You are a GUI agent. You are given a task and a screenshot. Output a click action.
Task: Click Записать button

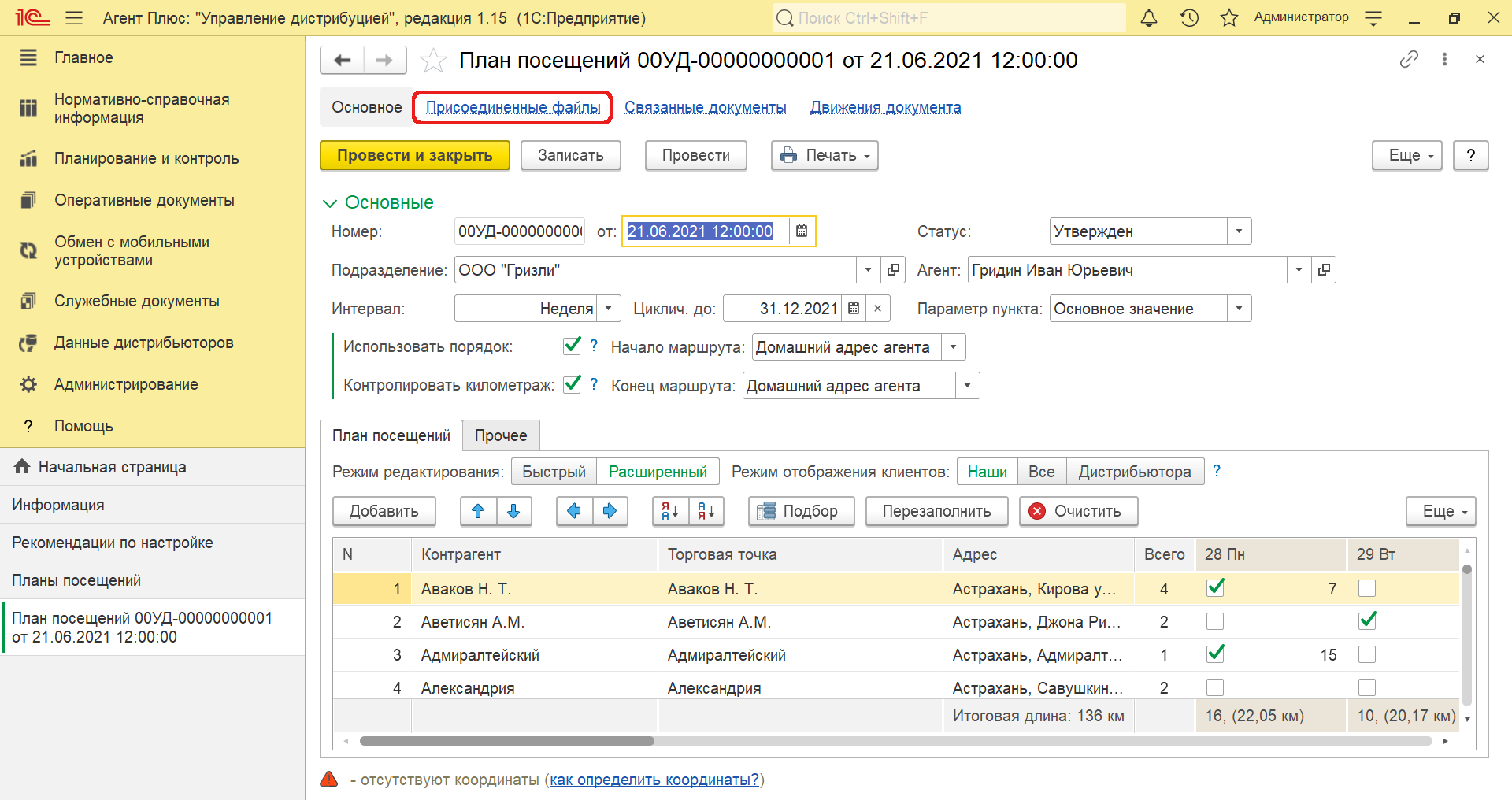pos(571,155)
